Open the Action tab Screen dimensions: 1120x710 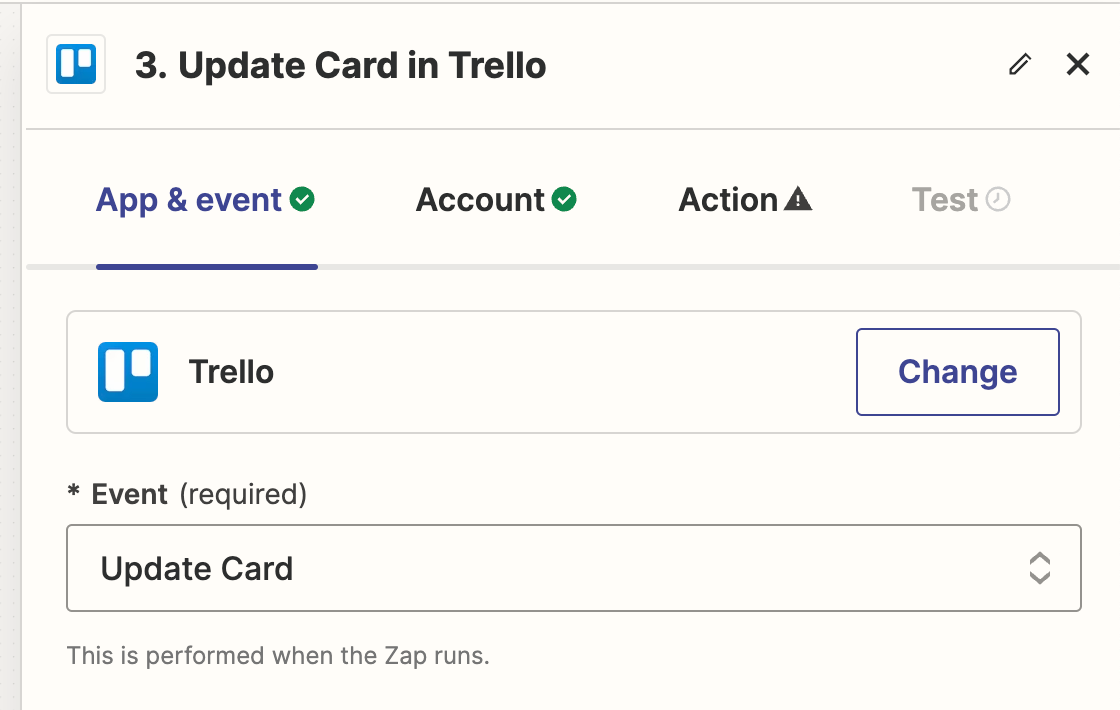(x=729, y=200)
